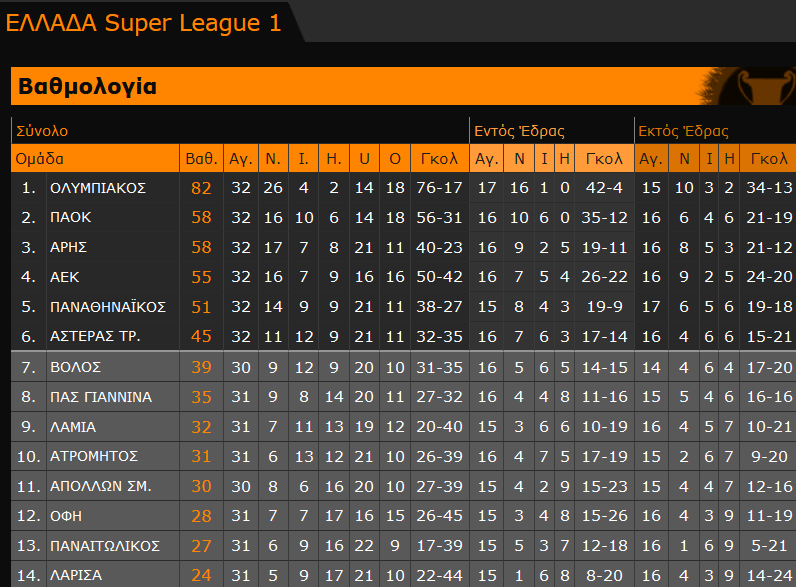View the ΠΑΝΑΘΗΝΑΪΚΟΣ team page

pyautogui.click(x=107, y=307)
